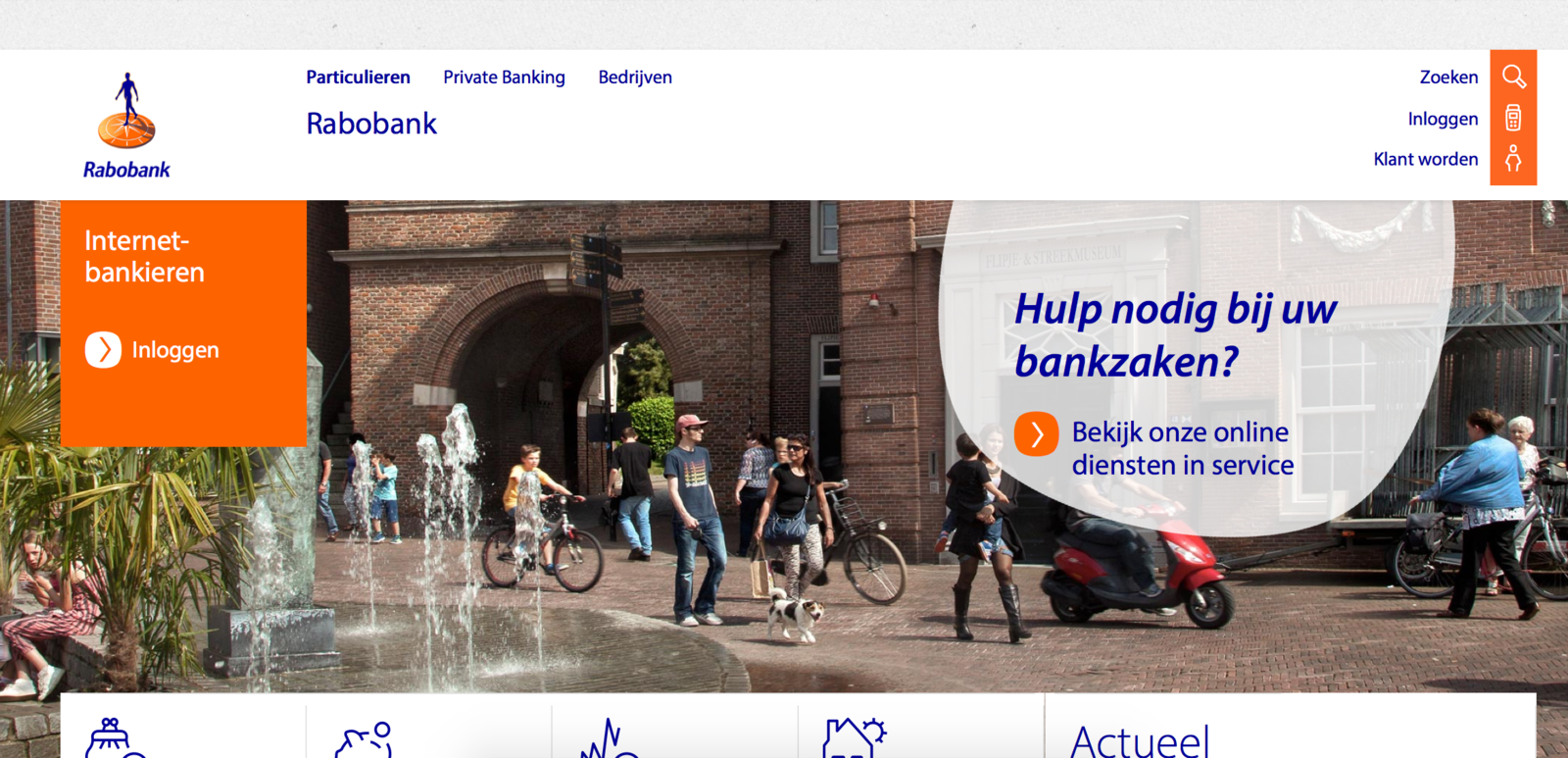Switch to Private Banking tab

pos(504,77)
